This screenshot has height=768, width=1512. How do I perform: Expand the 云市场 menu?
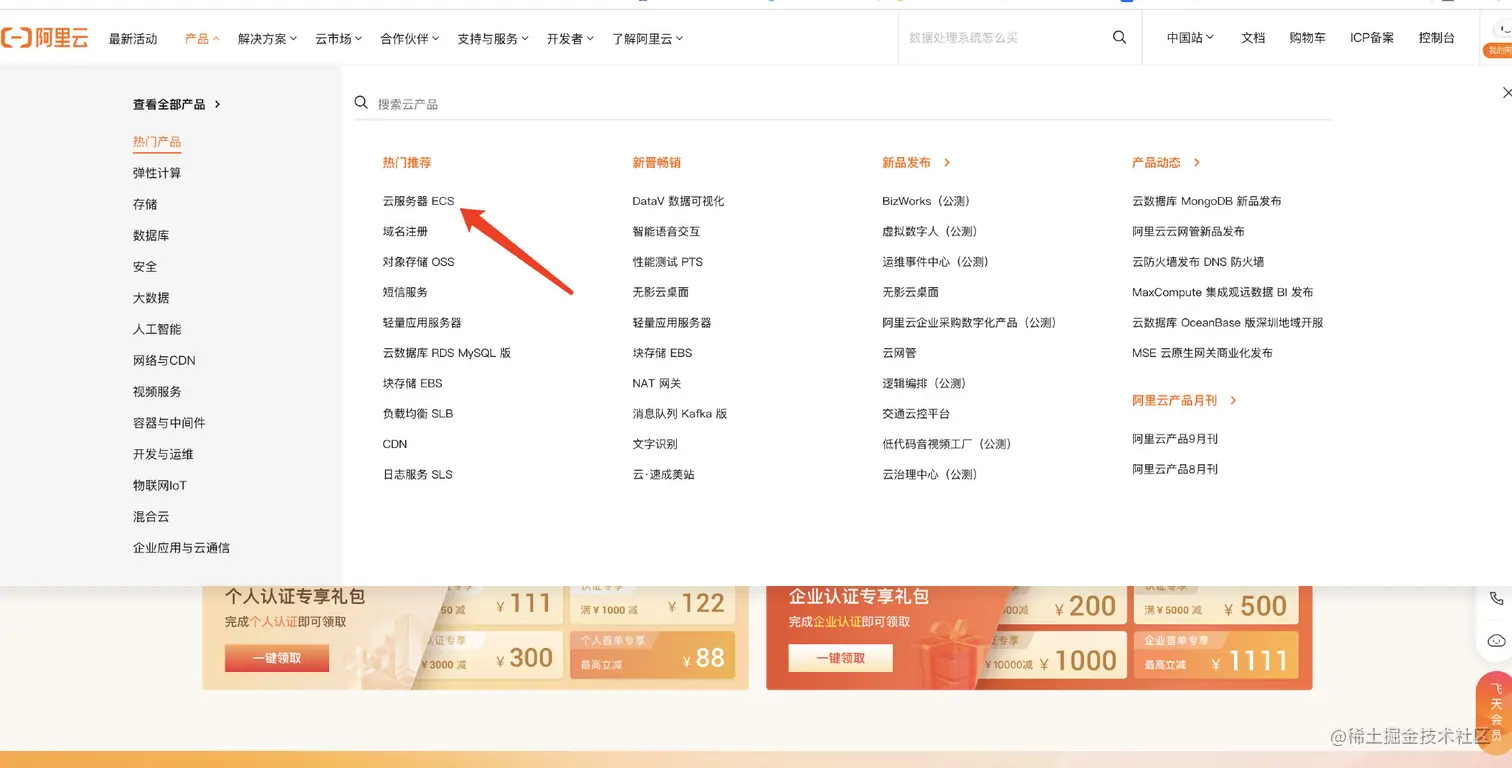338,38
